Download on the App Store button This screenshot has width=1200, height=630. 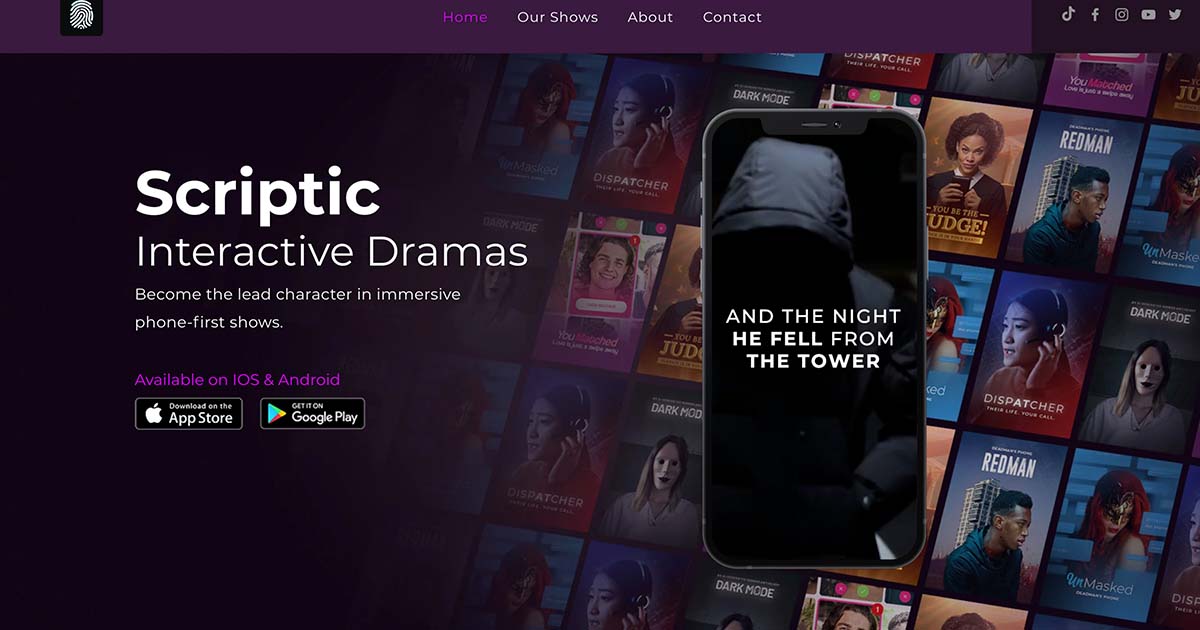click(189, 414)
